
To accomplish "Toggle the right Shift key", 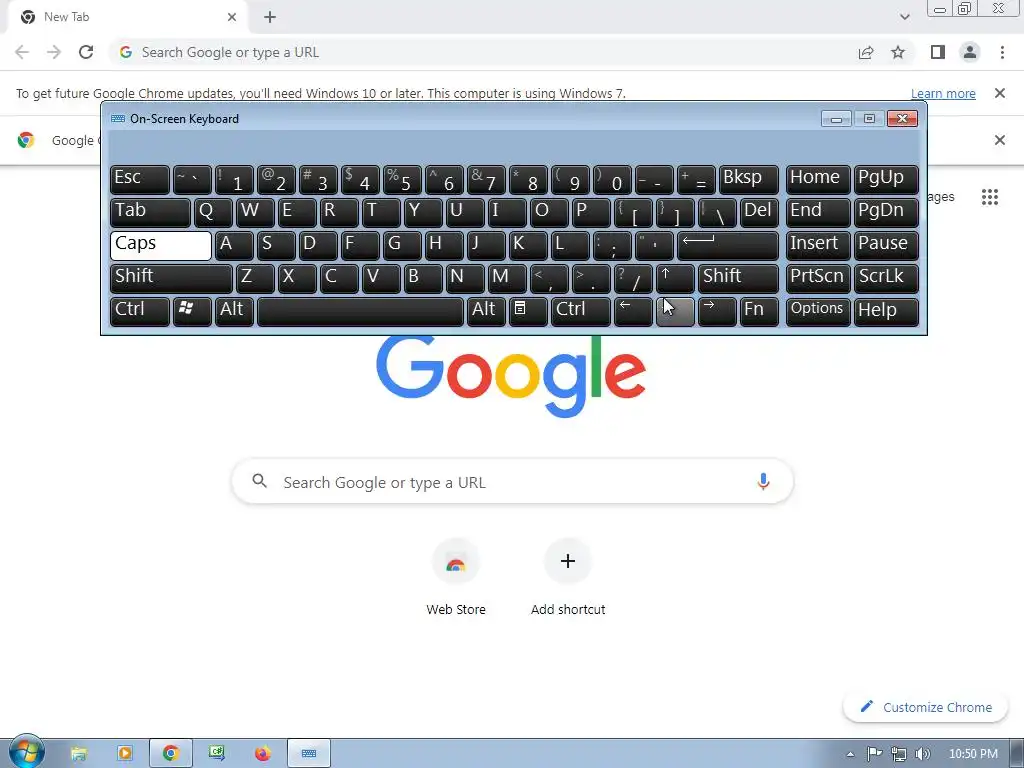I will click(738, 278).
